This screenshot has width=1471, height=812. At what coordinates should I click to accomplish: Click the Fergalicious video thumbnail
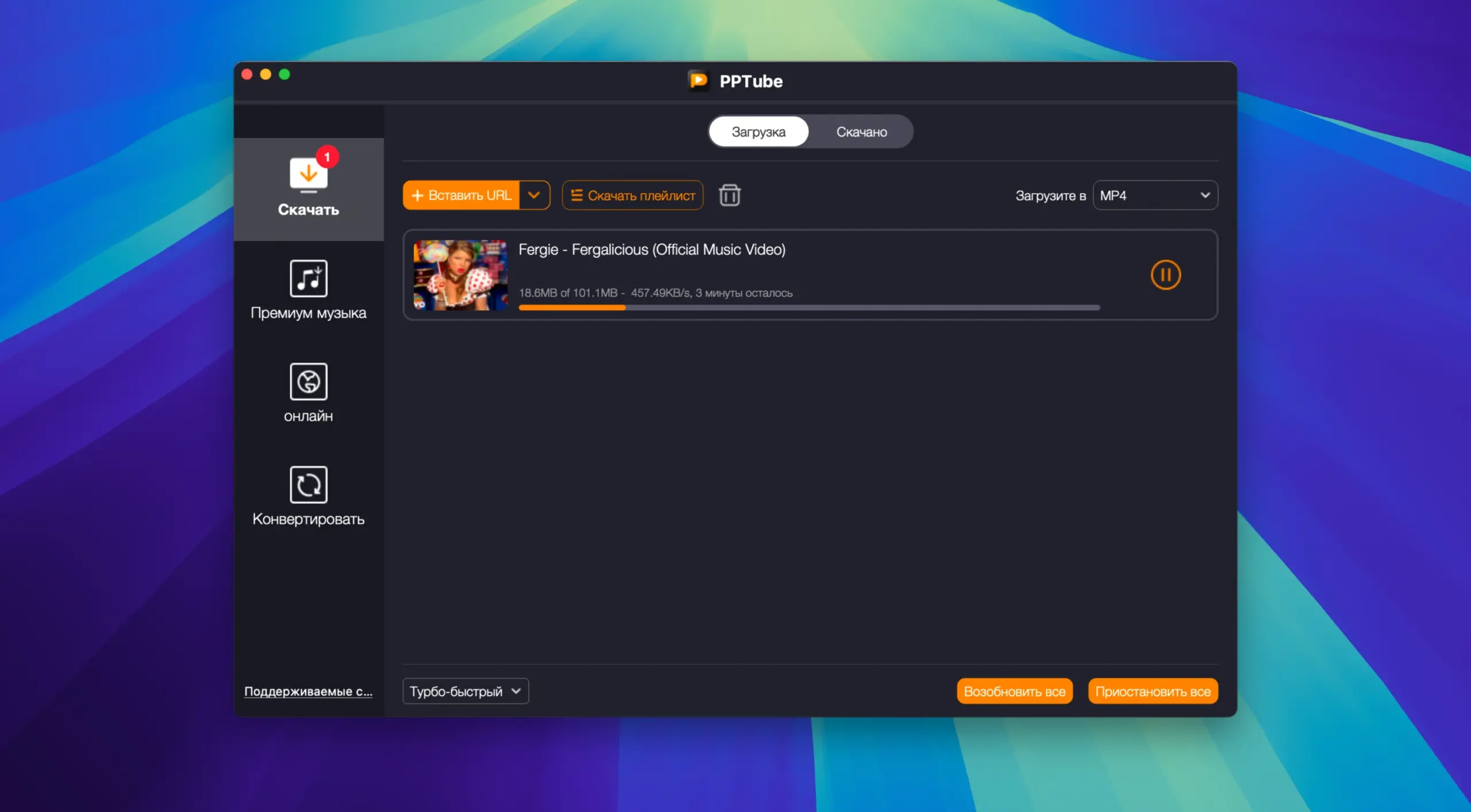(460, 275)
